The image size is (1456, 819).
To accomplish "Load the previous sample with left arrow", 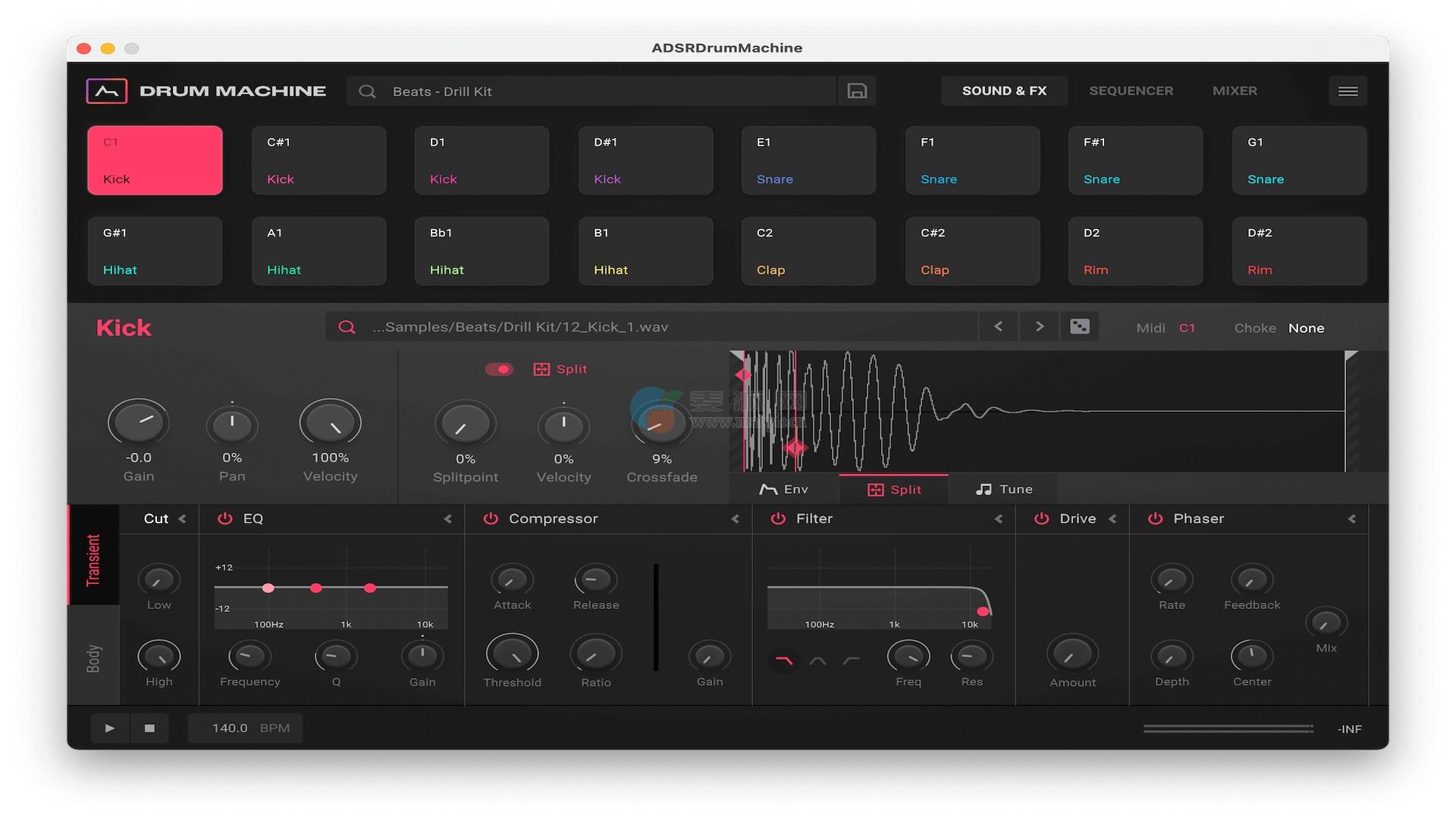I will click(x=998, y=327).
